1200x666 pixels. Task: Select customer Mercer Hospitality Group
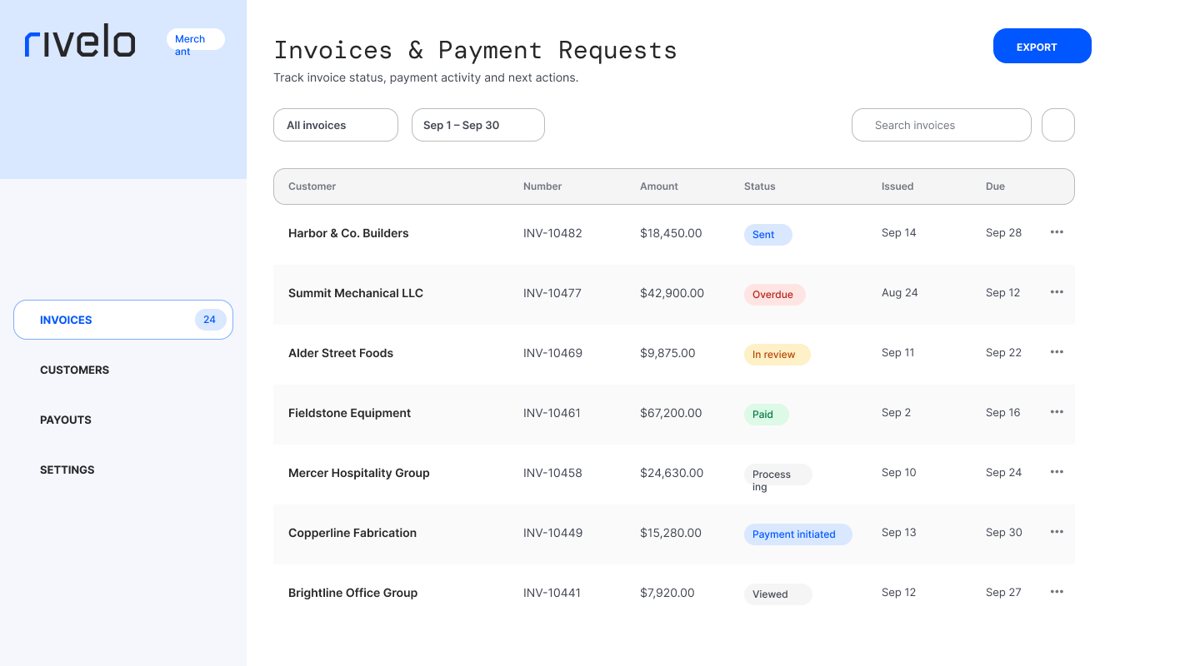[359, 473]
